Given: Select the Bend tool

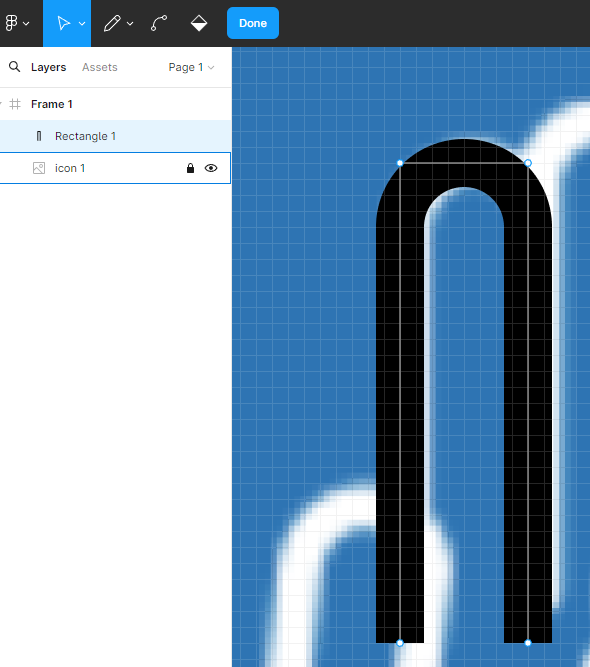Looking at the screenshot, I should click(x=159, y=23).
